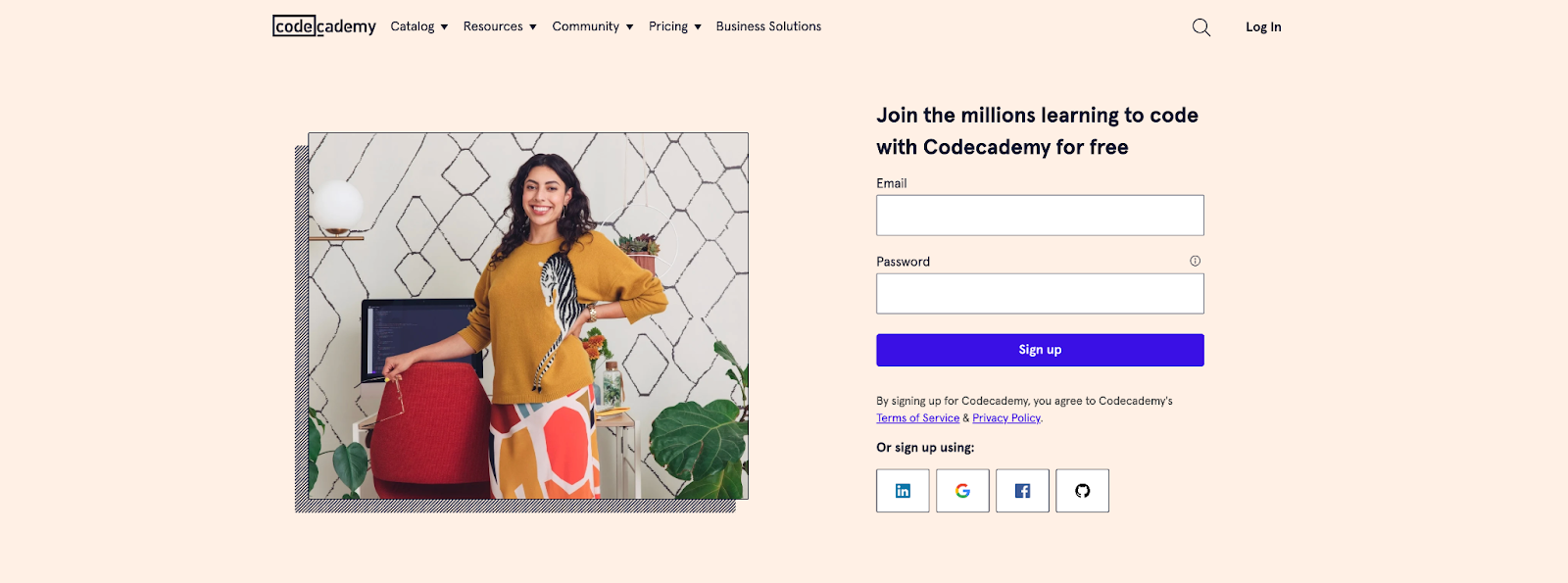The image size is (1568, 583).
Task: Go to Business Solutions
Action: pos(768,26)
